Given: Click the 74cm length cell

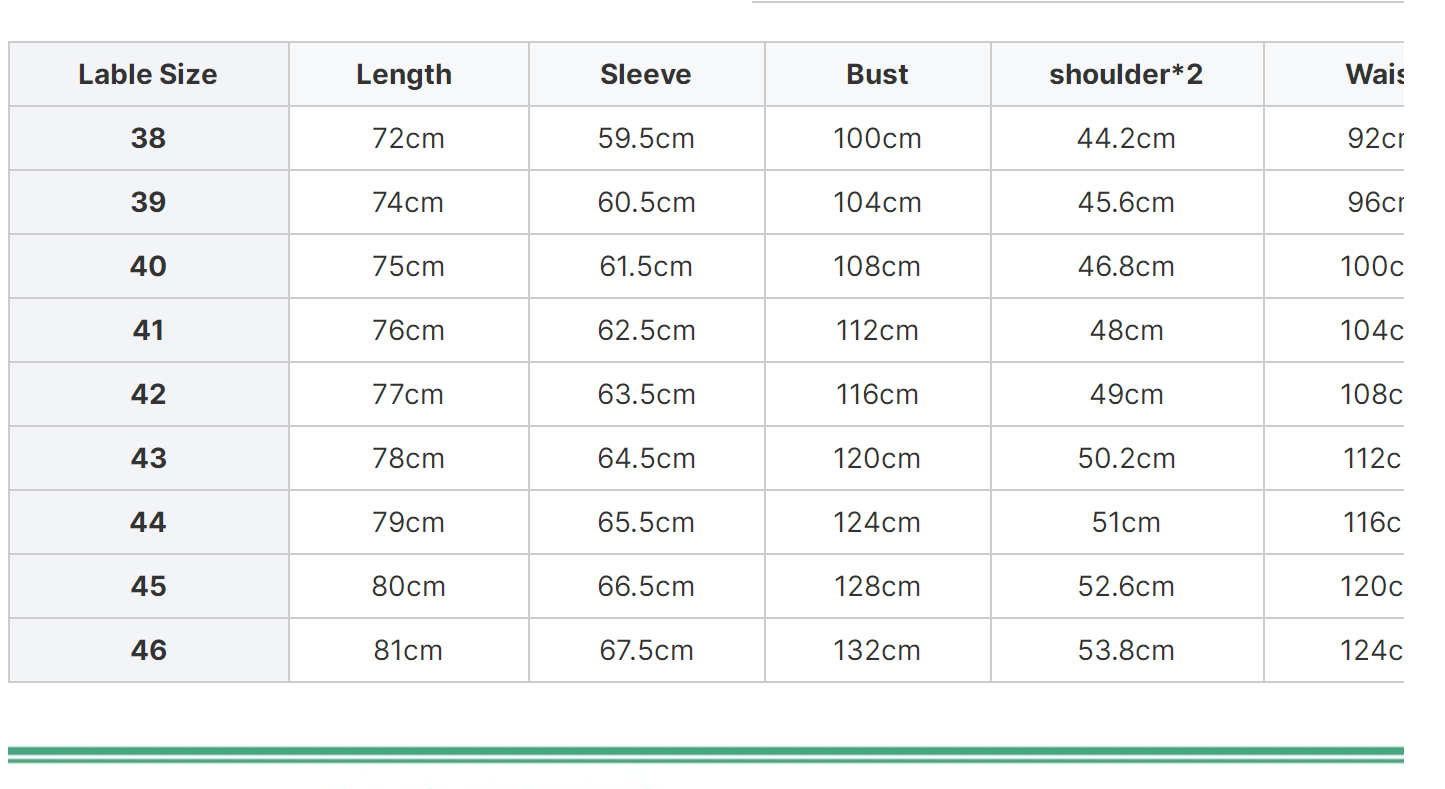Looking at the screenshot, I should pos(408,202).
